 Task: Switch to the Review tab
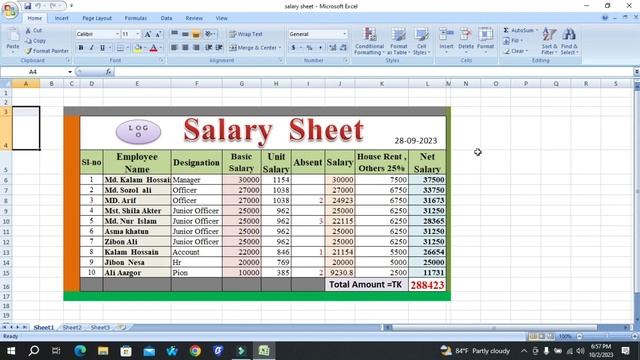(x=194, y=18)
